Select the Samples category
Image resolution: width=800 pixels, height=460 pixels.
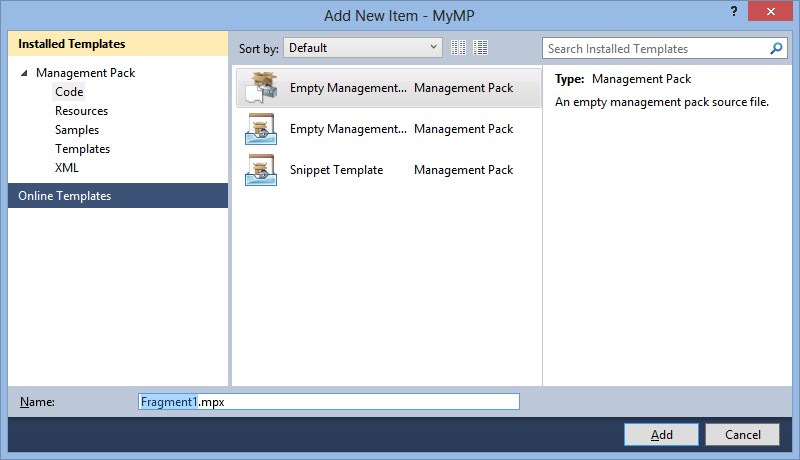coord(77,130)
